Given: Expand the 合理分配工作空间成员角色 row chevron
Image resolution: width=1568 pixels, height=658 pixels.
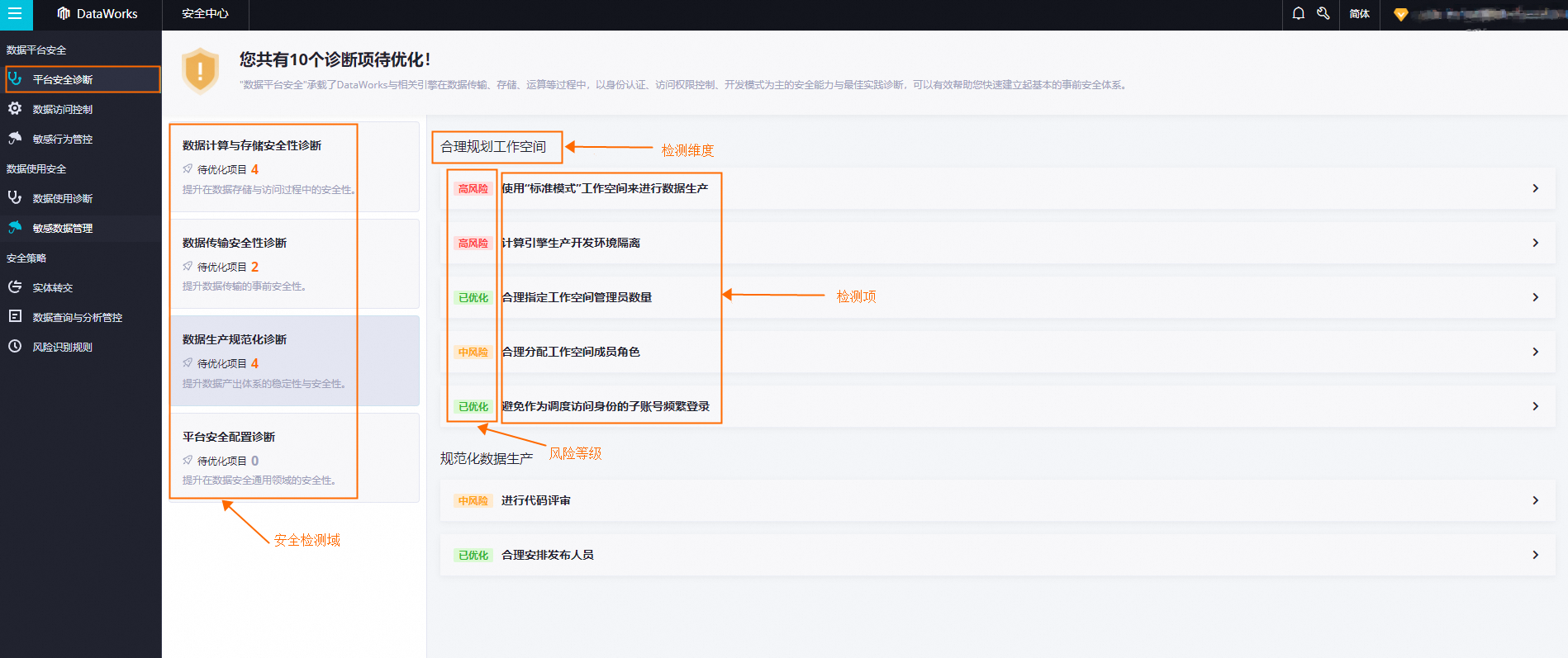Looking at the screenshot, I should point(1535,352).
